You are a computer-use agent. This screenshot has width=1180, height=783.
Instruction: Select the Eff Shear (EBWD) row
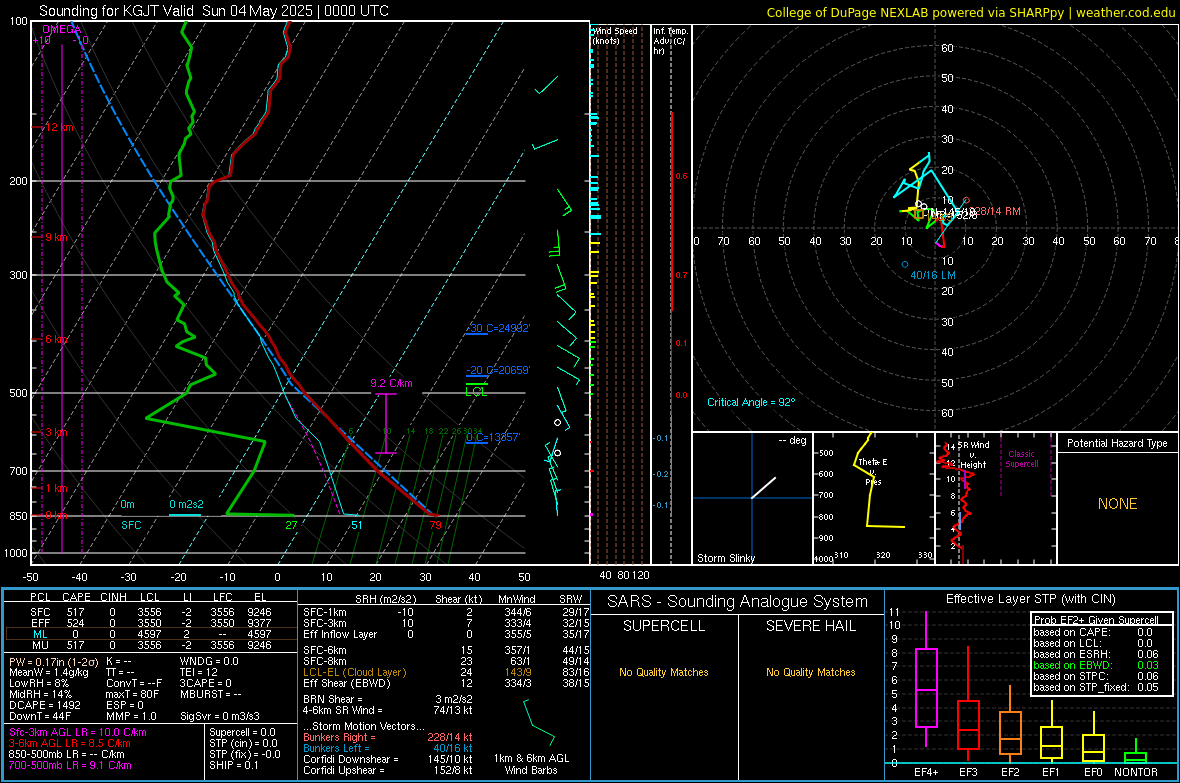[x=447, y=684]
